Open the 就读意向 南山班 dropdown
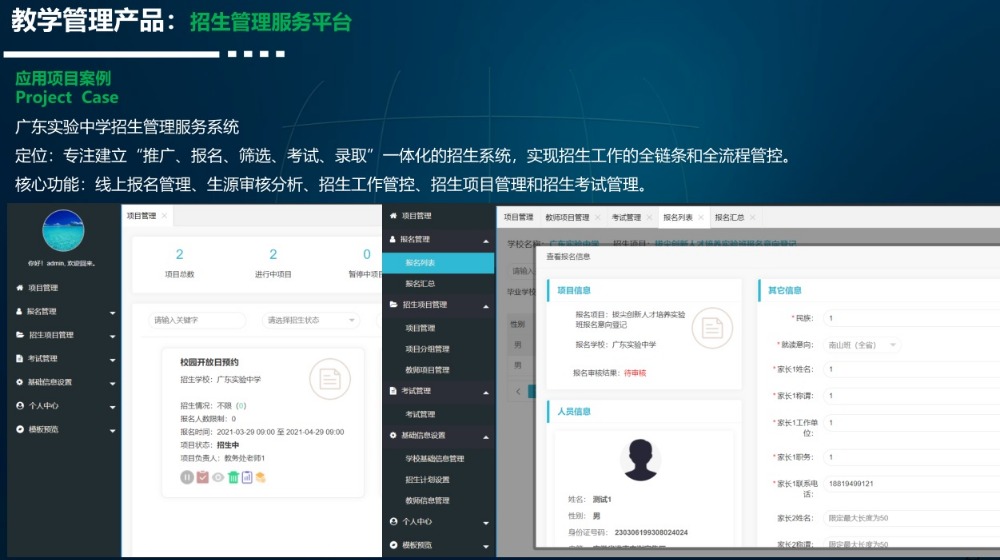Image resolution: width=1000 pixels, height=560 pixels. pos(862,345)
